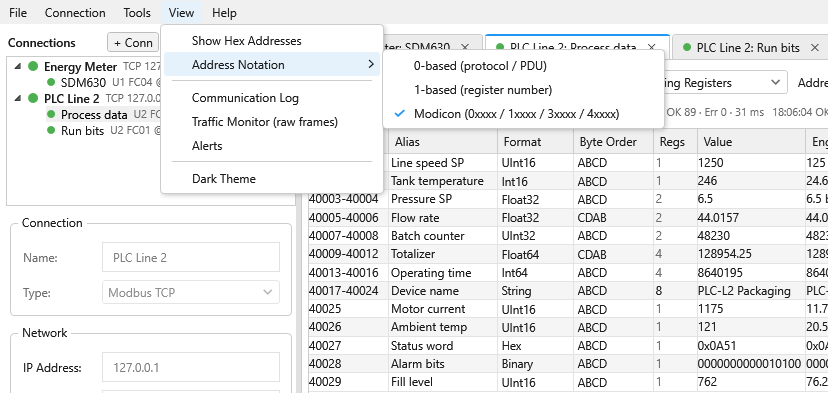Select the Motor current alias cell
Viewport: 828px width, 393px height.
(x=443, y=309)
